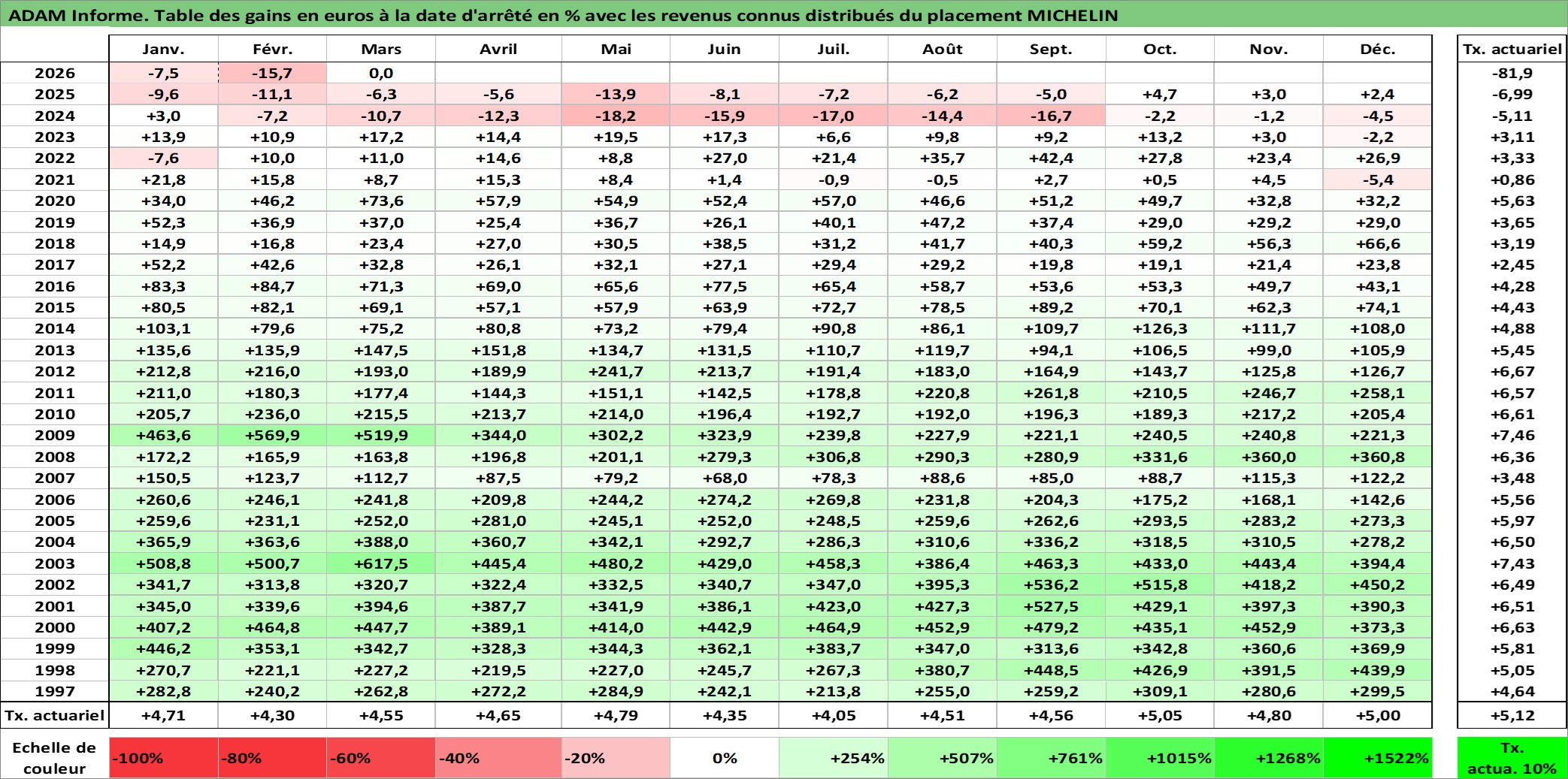This screenshot has height=779, width=1568.
Task: Click the +7,46 actuarial rate for 2009
Action: tap(1512, 435)
